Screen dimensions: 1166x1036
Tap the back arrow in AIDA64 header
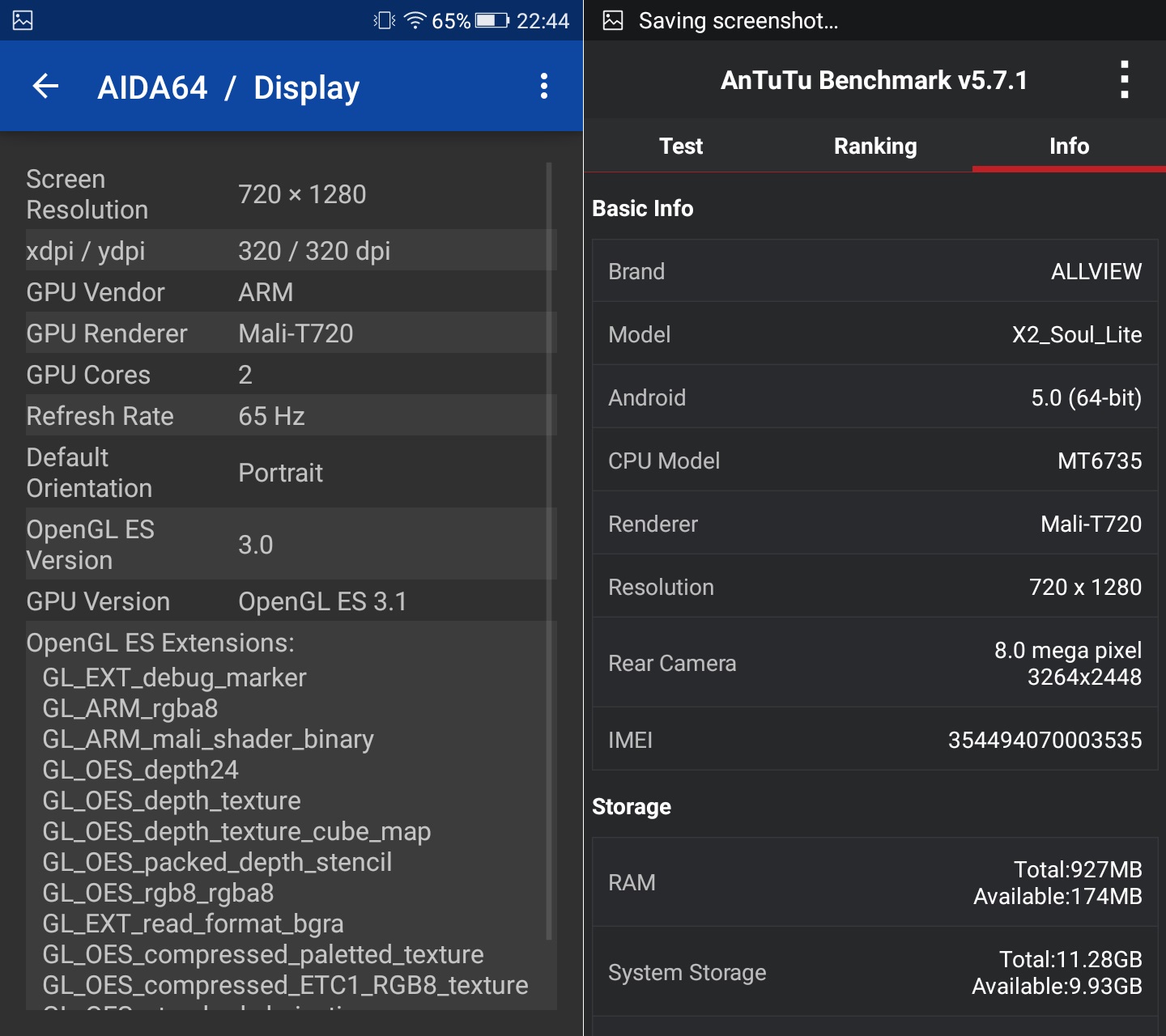[x=46, y=86]
